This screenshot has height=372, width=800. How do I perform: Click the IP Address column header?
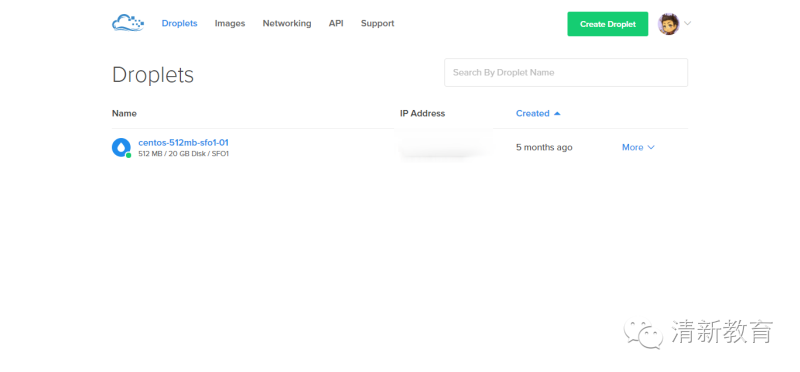tap(422, 113)
